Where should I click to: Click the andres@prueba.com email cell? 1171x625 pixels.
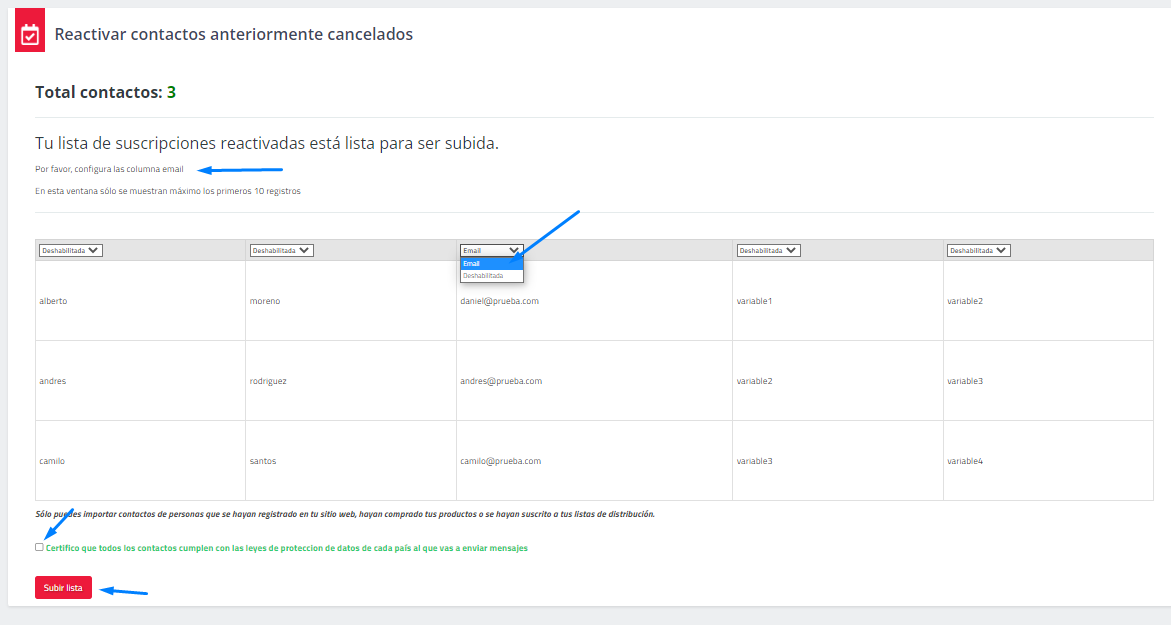[500, 381]
